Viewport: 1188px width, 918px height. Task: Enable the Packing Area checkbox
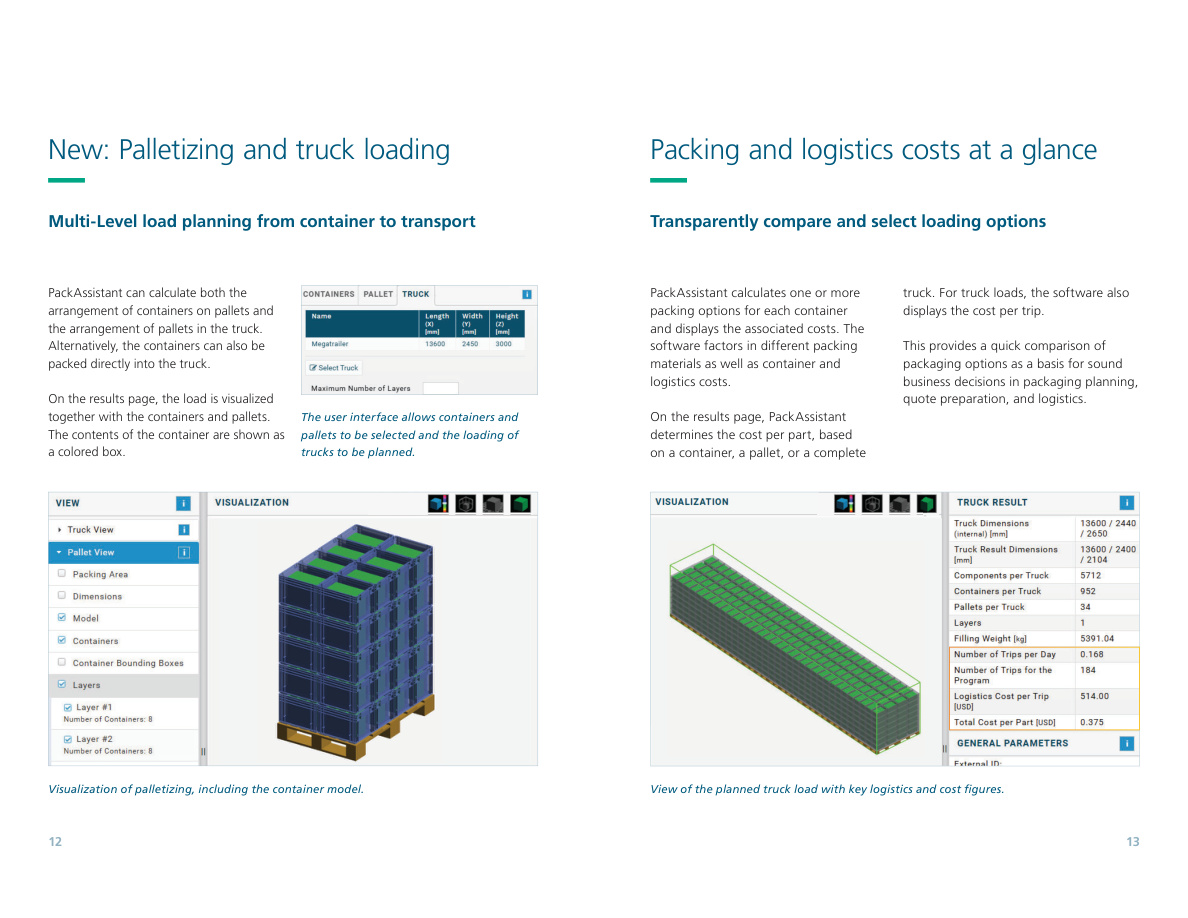click(62, 573)
